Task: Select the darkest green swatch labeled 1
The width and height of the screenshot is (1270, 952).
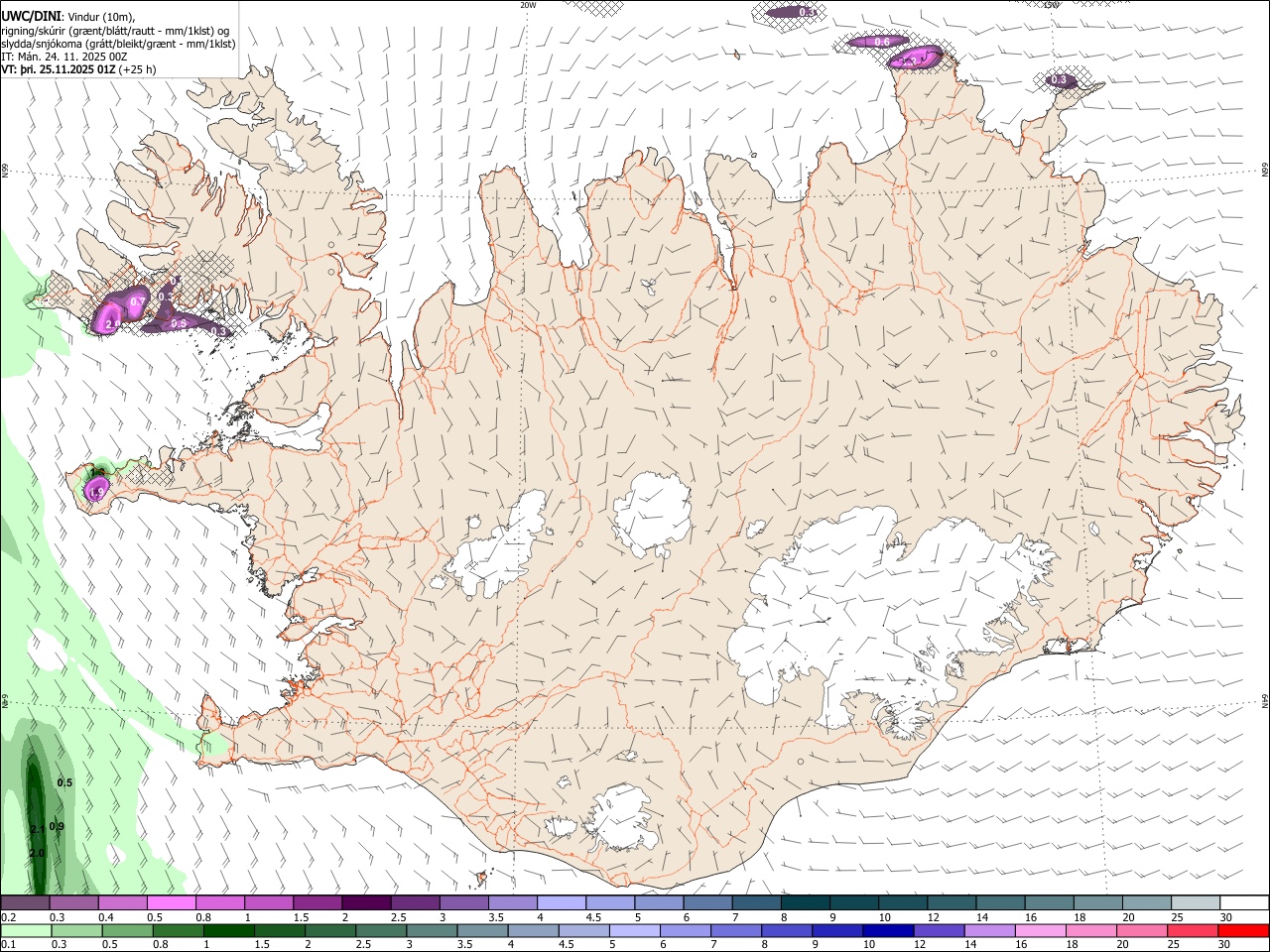Action: click(228, 930)
